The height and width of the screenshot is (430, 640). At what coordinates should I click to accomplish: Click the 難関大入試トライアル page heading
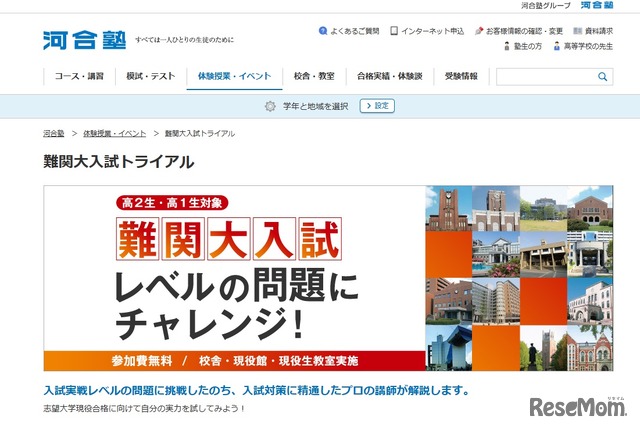pyautogui.click(x=118, y=162)
